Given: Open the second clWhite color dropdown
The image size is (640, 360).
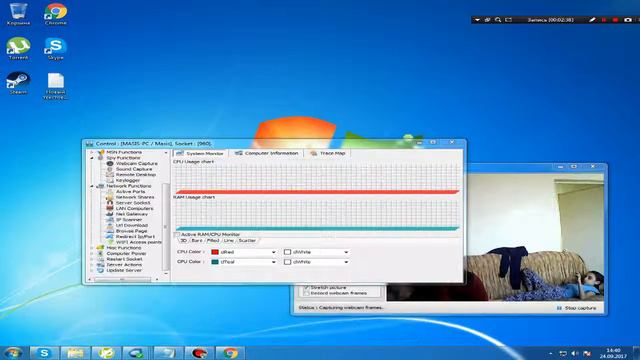Looking at the screenshot, I should tap(346, 262).
